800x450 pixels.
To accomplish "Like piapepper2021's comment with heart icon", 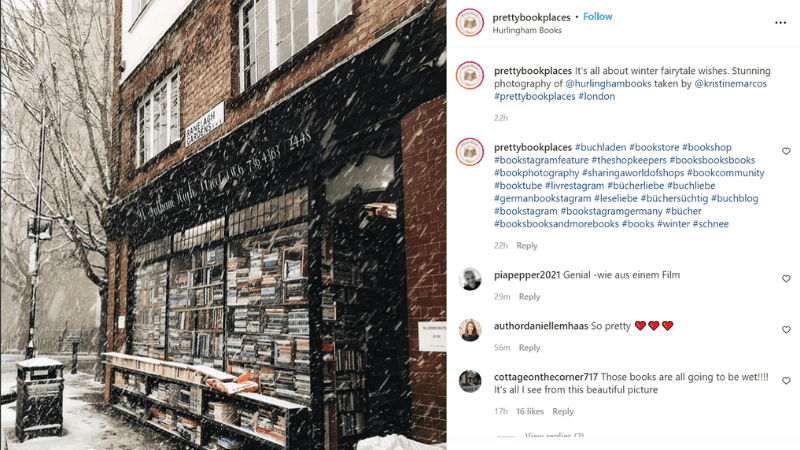I will click(x=786, y=279).
